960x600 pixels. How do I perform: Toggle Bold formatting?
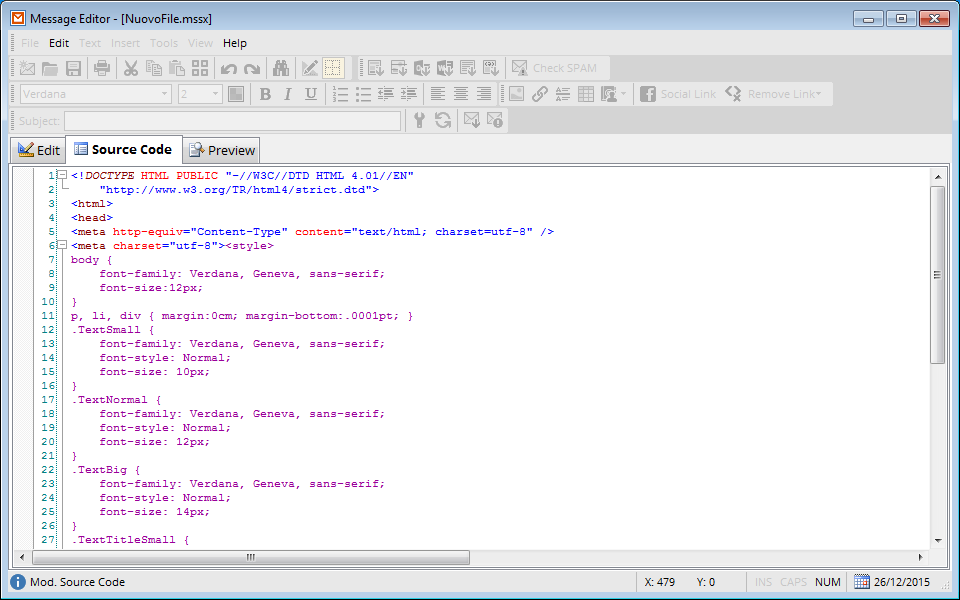(265, 94)
